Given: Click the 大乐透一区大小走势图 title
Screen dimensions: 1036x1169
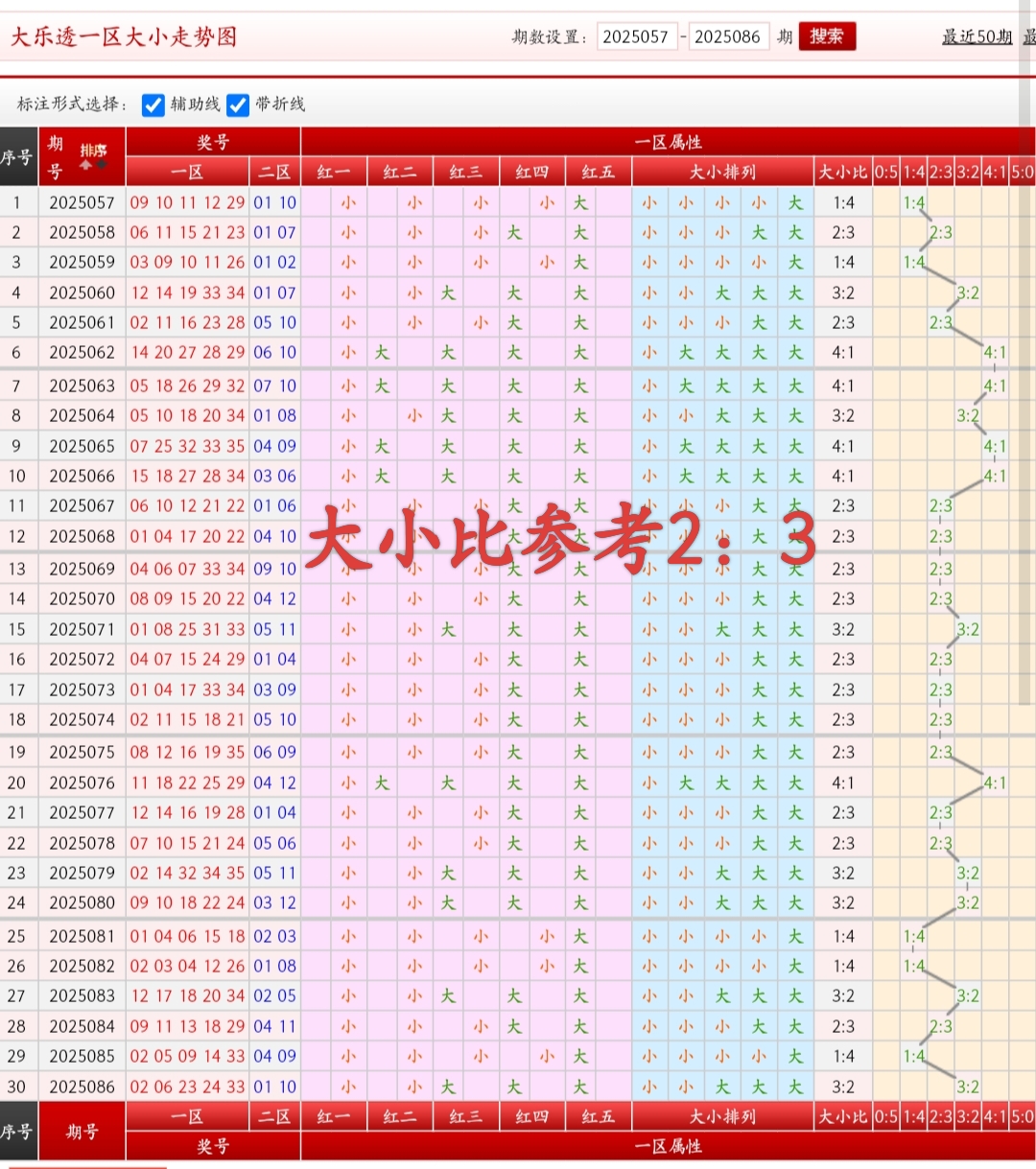Looking at the screenshot, I should point(123,38).
